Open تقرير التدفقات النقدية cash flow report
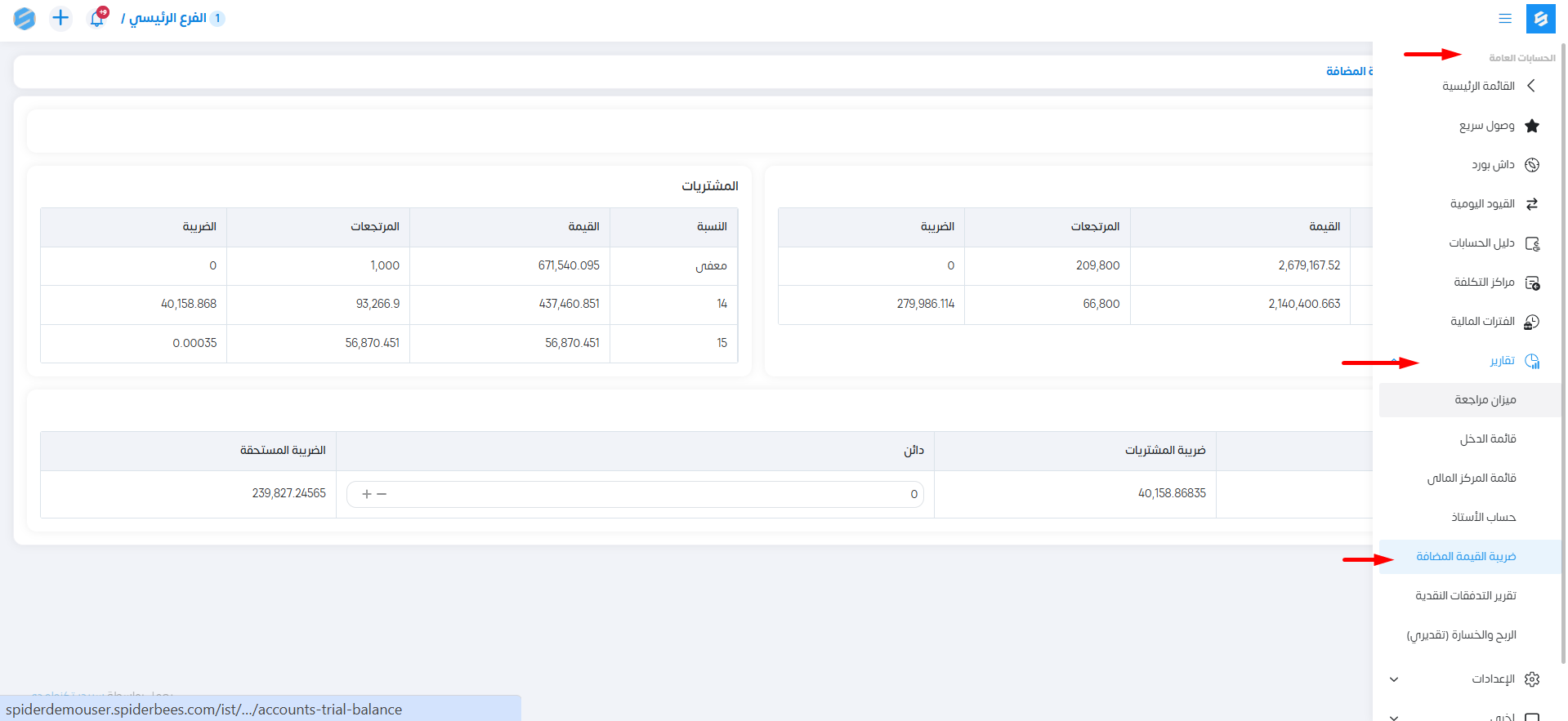Image resolution: width=1568 pixels, height=721 pixels. 1466,596
